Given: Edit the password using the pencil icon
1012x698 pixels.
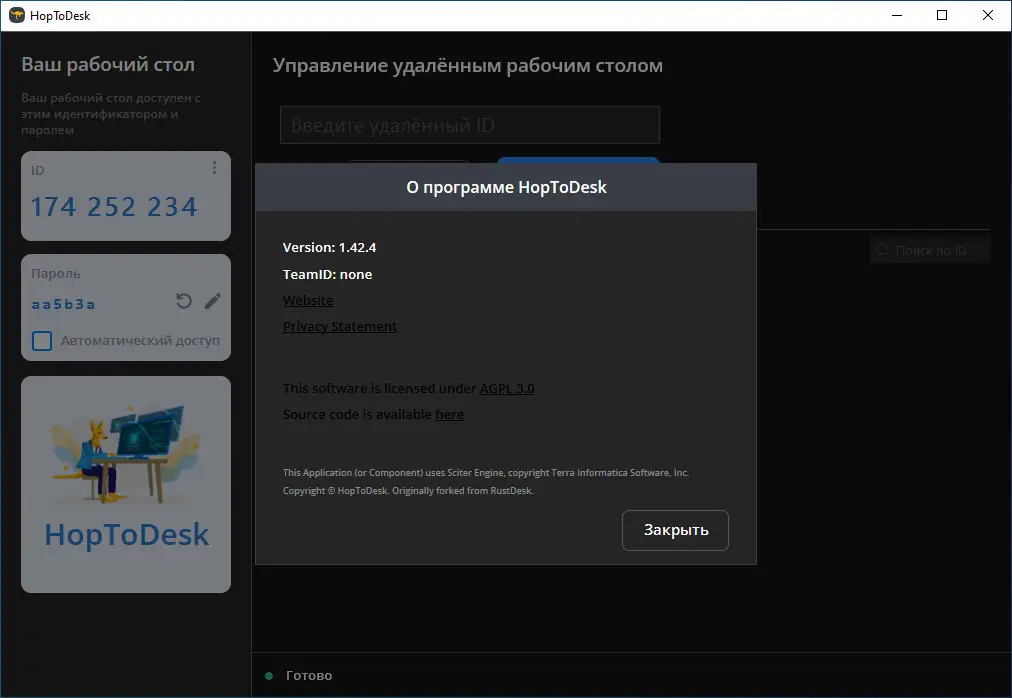Looking at the screenshot, I should click(x=212, y=300).
